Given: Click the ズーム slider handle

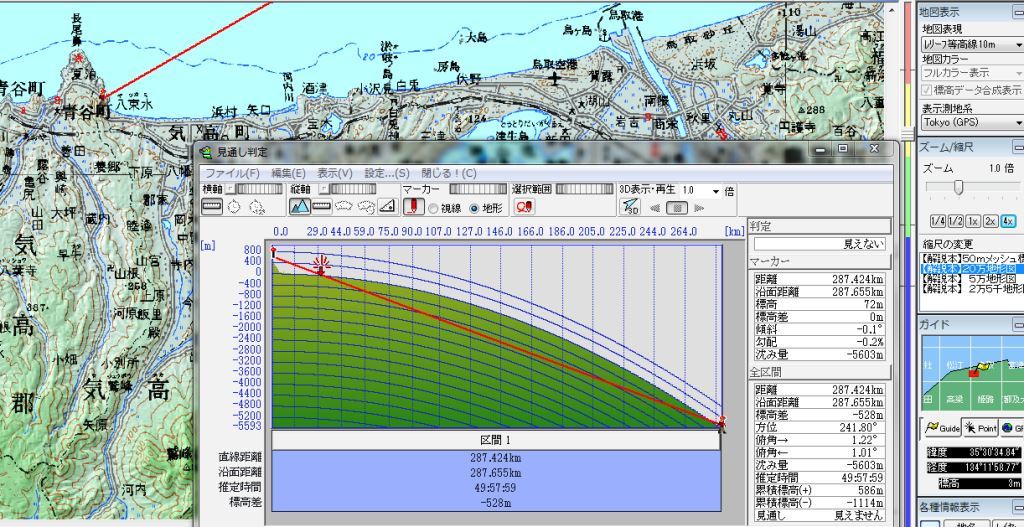Looking at the screenshot, I should 958,187.
